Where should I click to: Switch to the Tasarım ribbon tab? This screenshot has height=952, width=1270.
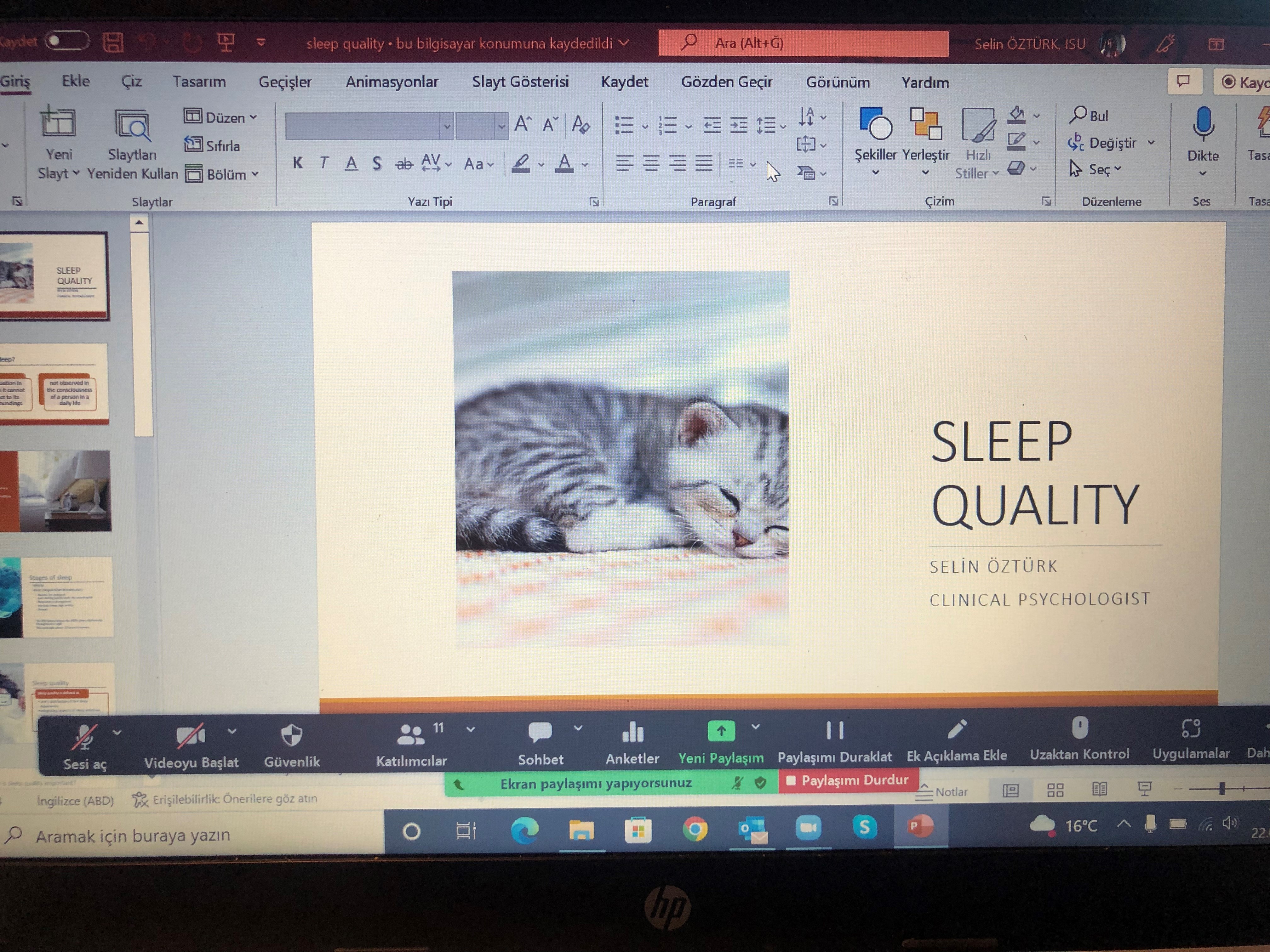pyautogui.click(x=199, y=82)
